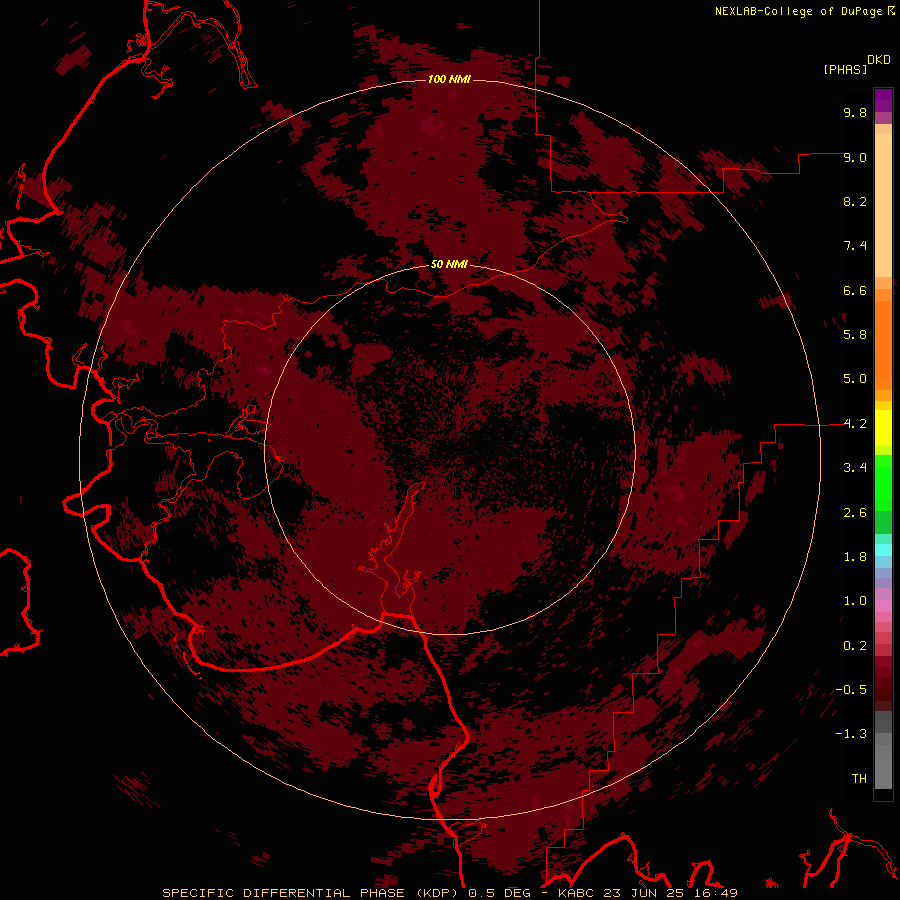Click the 3.4 value on the color scale
Viewport: 900px width, 900px height.
[x=855, y=468]
